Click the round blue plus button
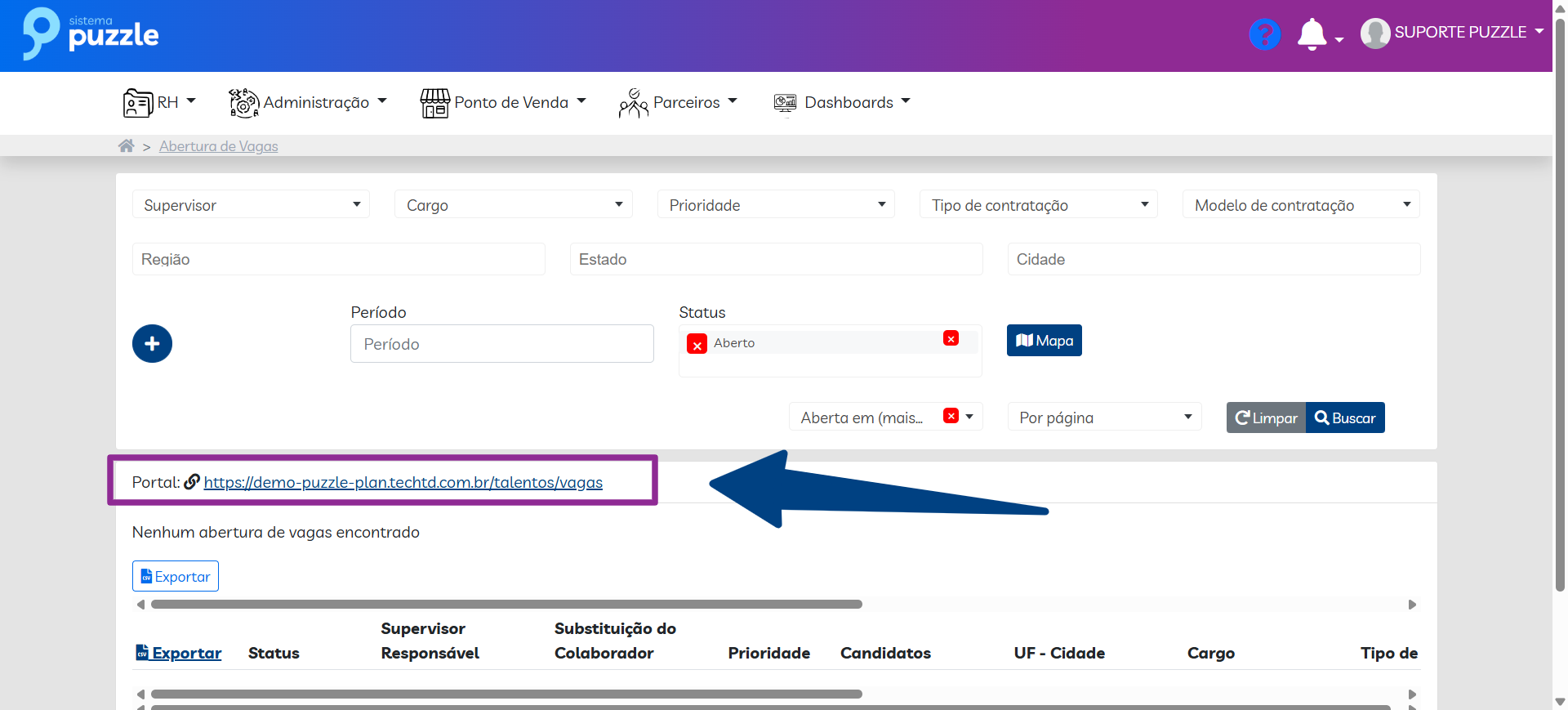The image size is (1568, 710). tap(152, 344)
